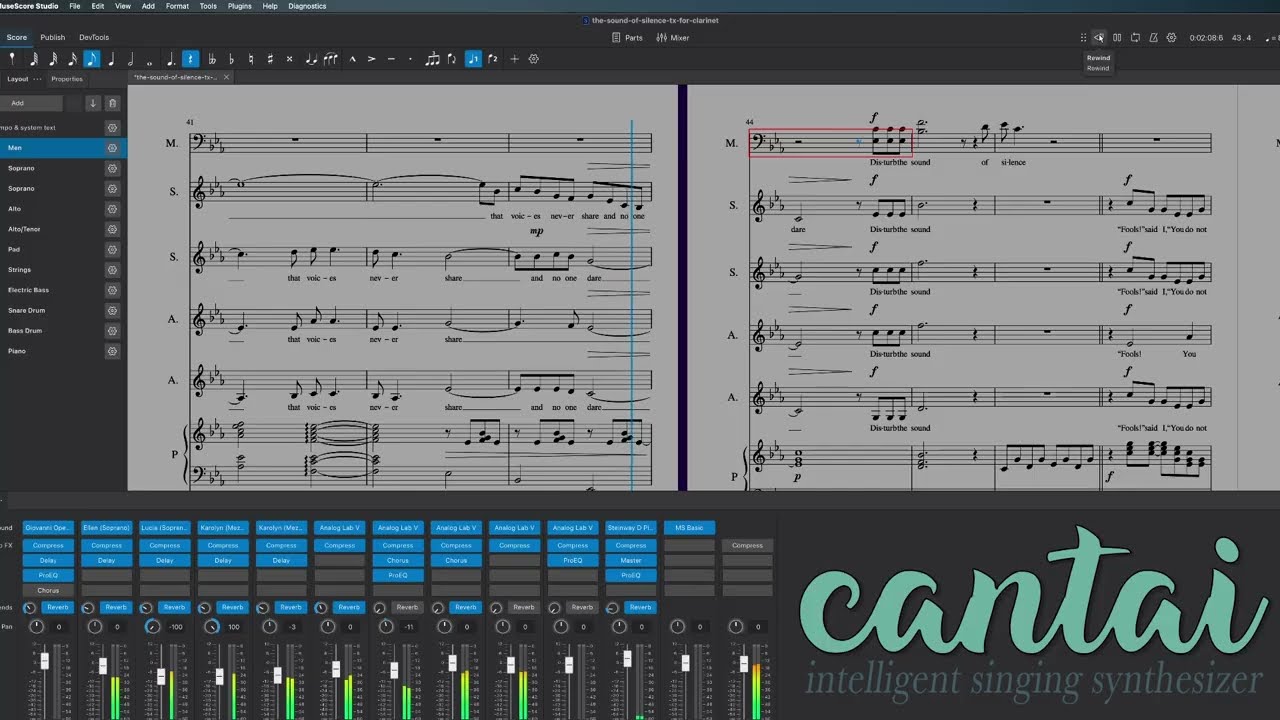1280x720 pixels.
Task: Open settings for Electric Bass instrument
Action: [112, 290]
